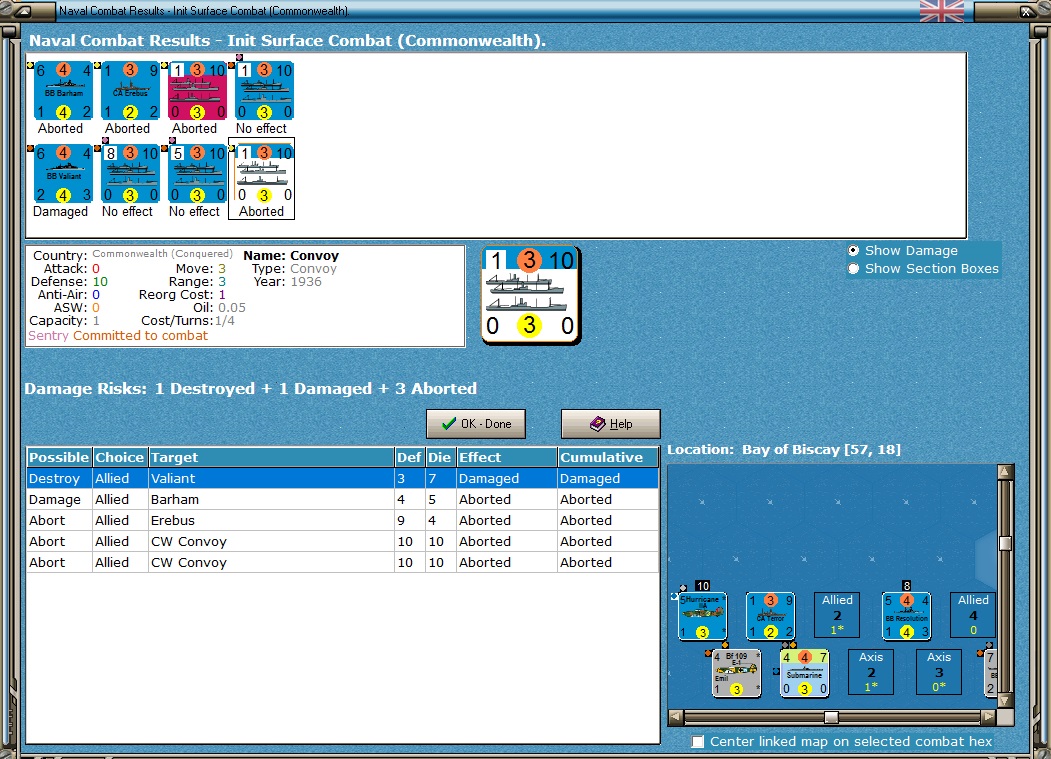Click the Effect column header

click(x=506, y=457)
